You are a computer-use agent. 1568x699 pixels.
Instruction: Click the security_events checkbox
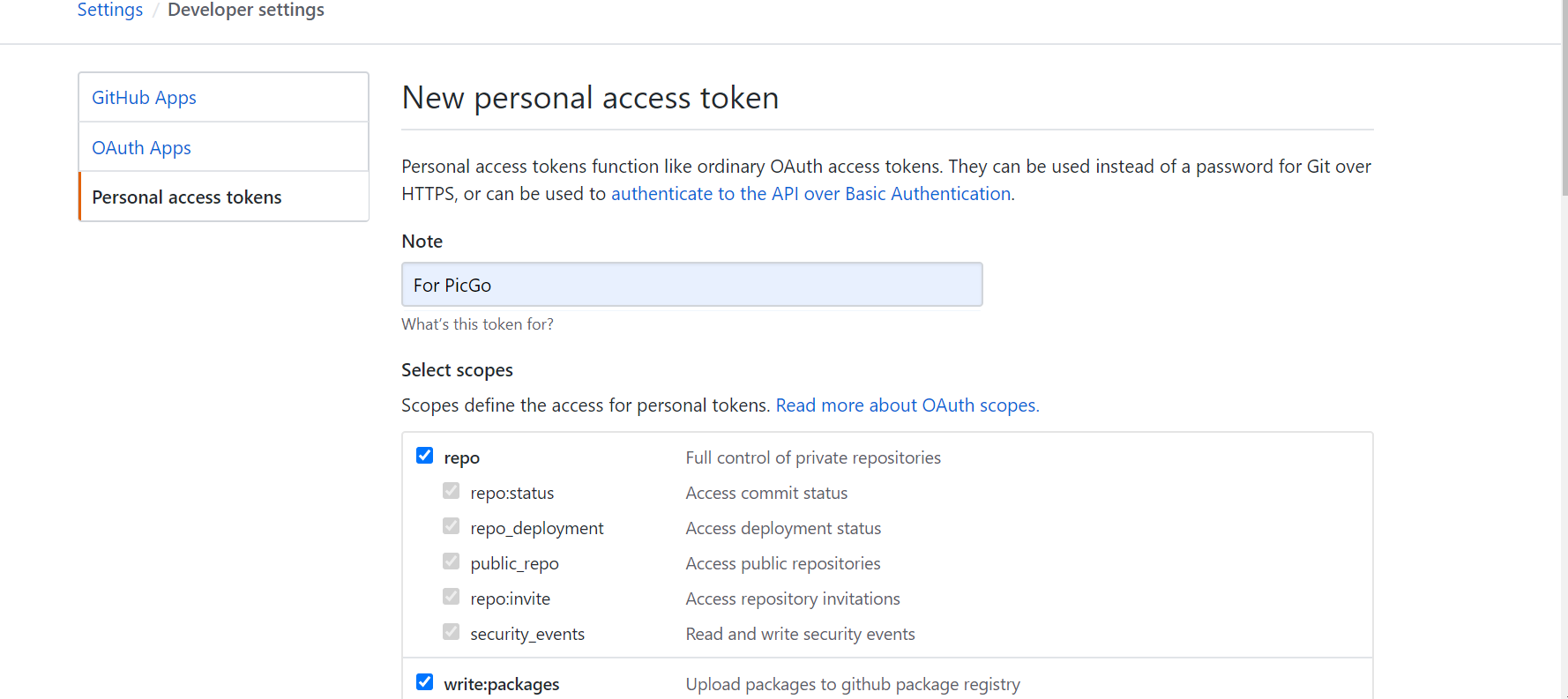(452, 632)
